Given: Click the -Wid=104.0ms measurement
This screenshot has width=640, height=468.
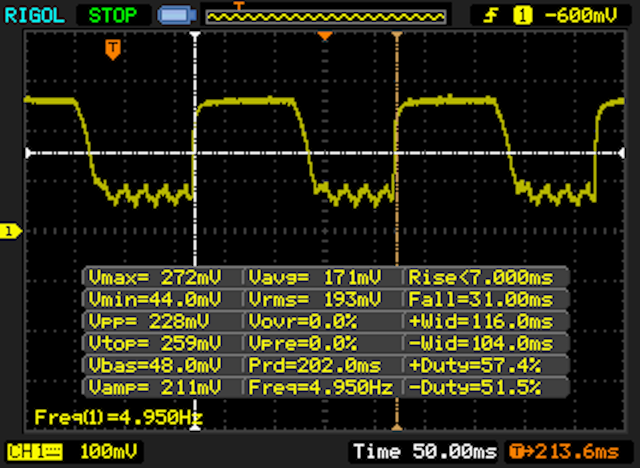Looking at the screenshot, I should click(x=481, y=344).
